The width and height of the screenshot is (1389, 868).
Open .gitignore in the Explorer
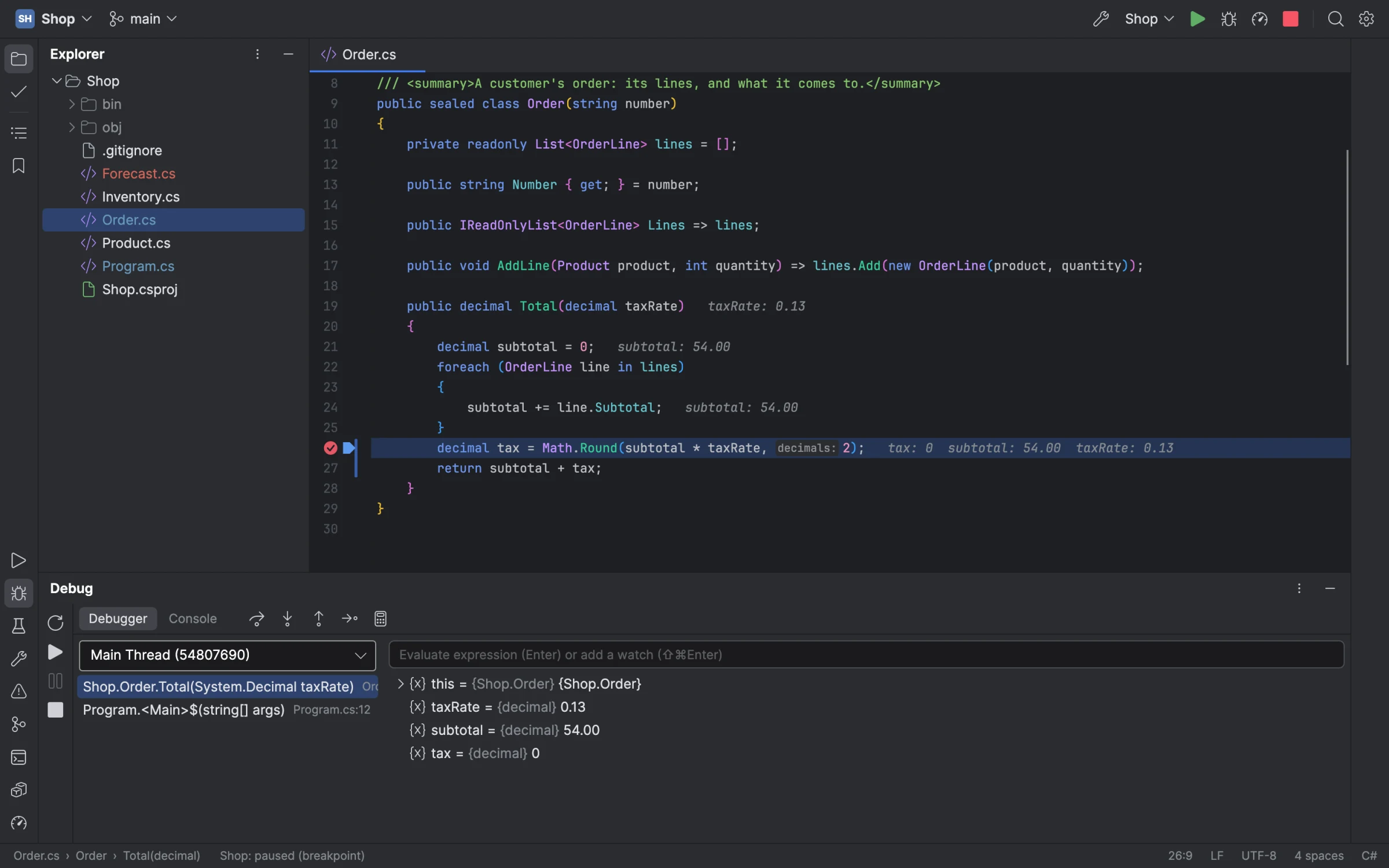(174, 150)
